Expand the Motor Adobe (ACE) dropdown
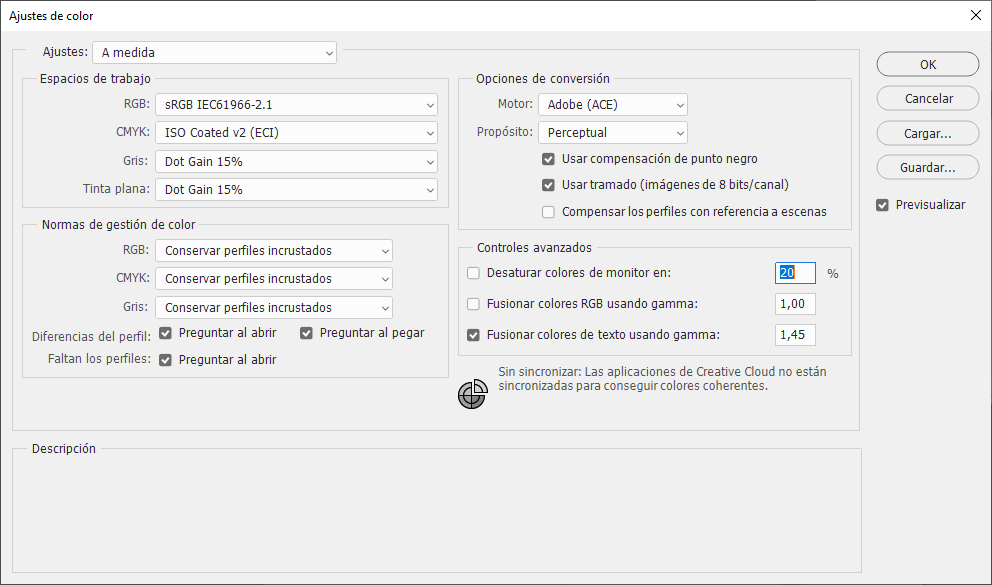992x585 pixels. (x=612, y=104)
